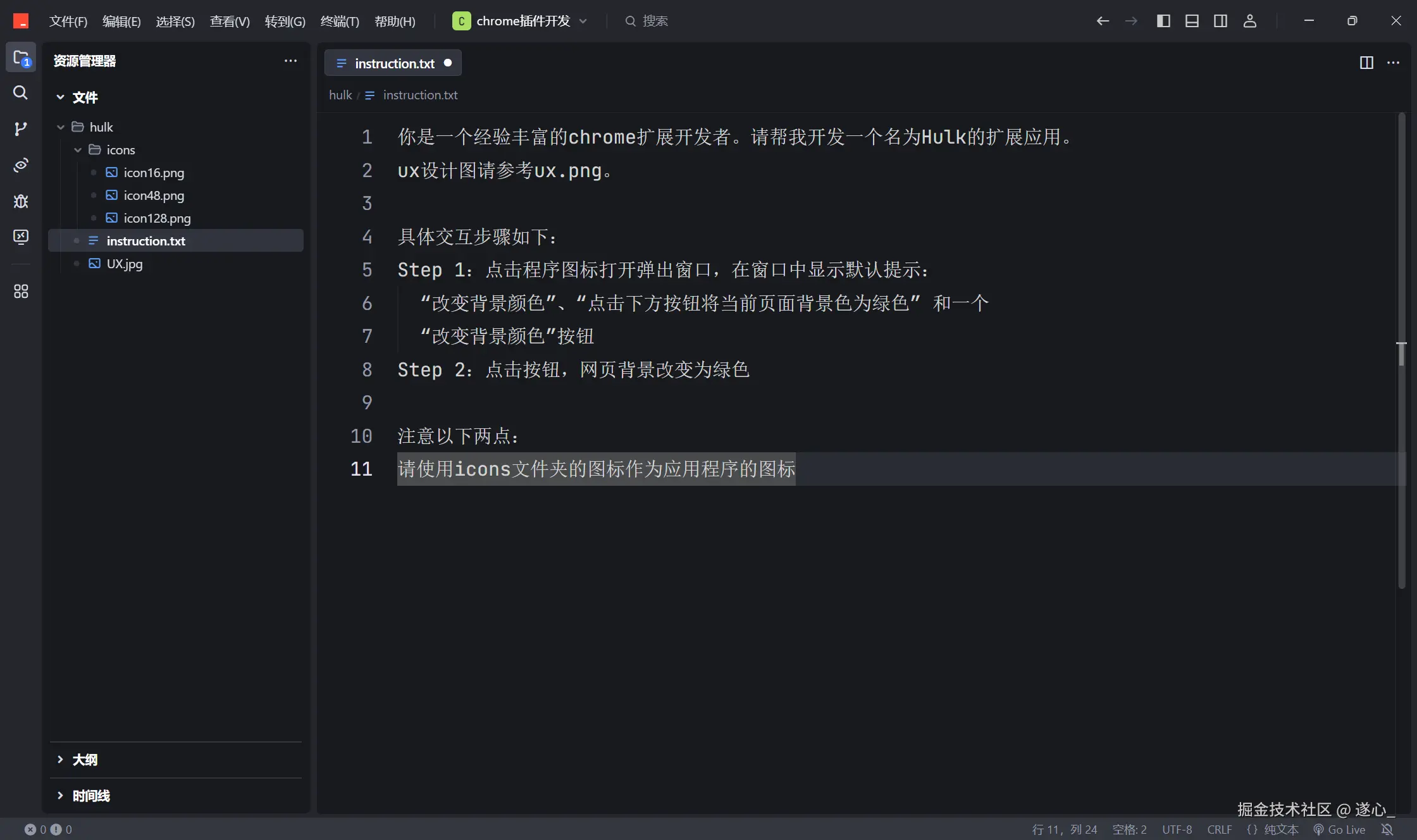Viewport: 1417px width, 840px height.
Task: Click the split editor icon
Action: click(1366, 63)
